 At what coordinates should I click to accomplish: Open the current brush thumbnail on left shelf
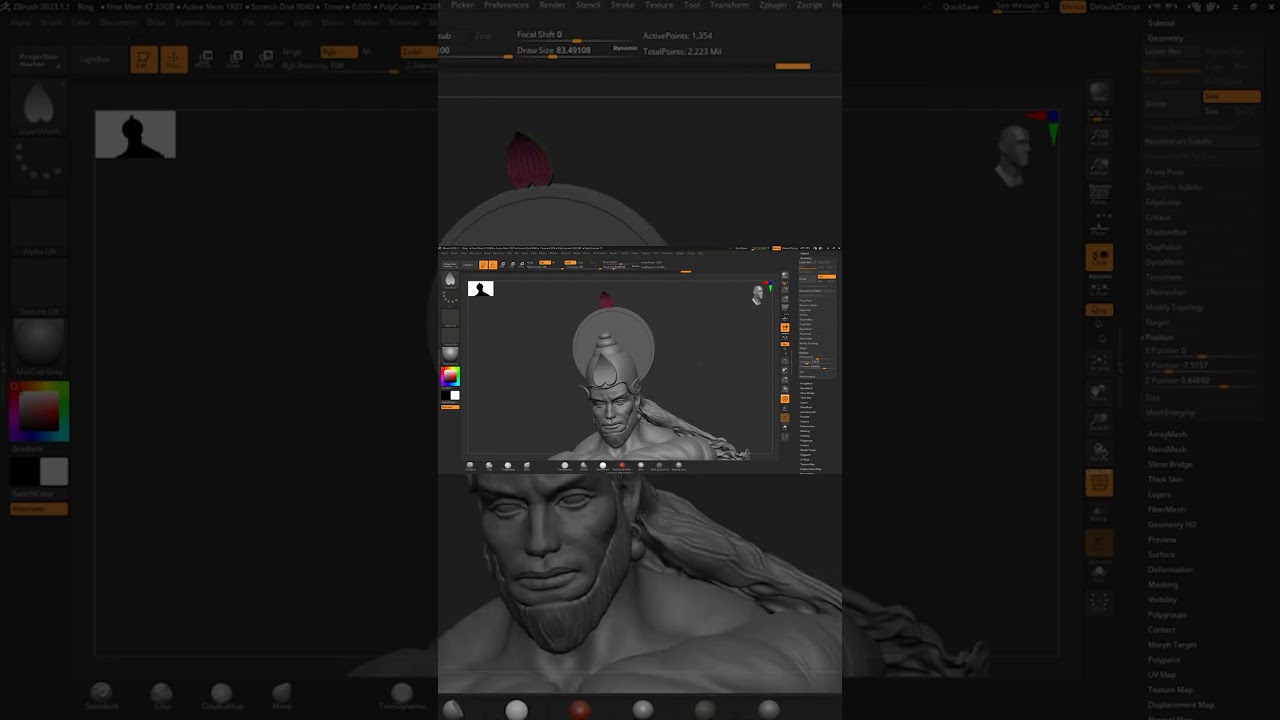[x=39, y=105]
